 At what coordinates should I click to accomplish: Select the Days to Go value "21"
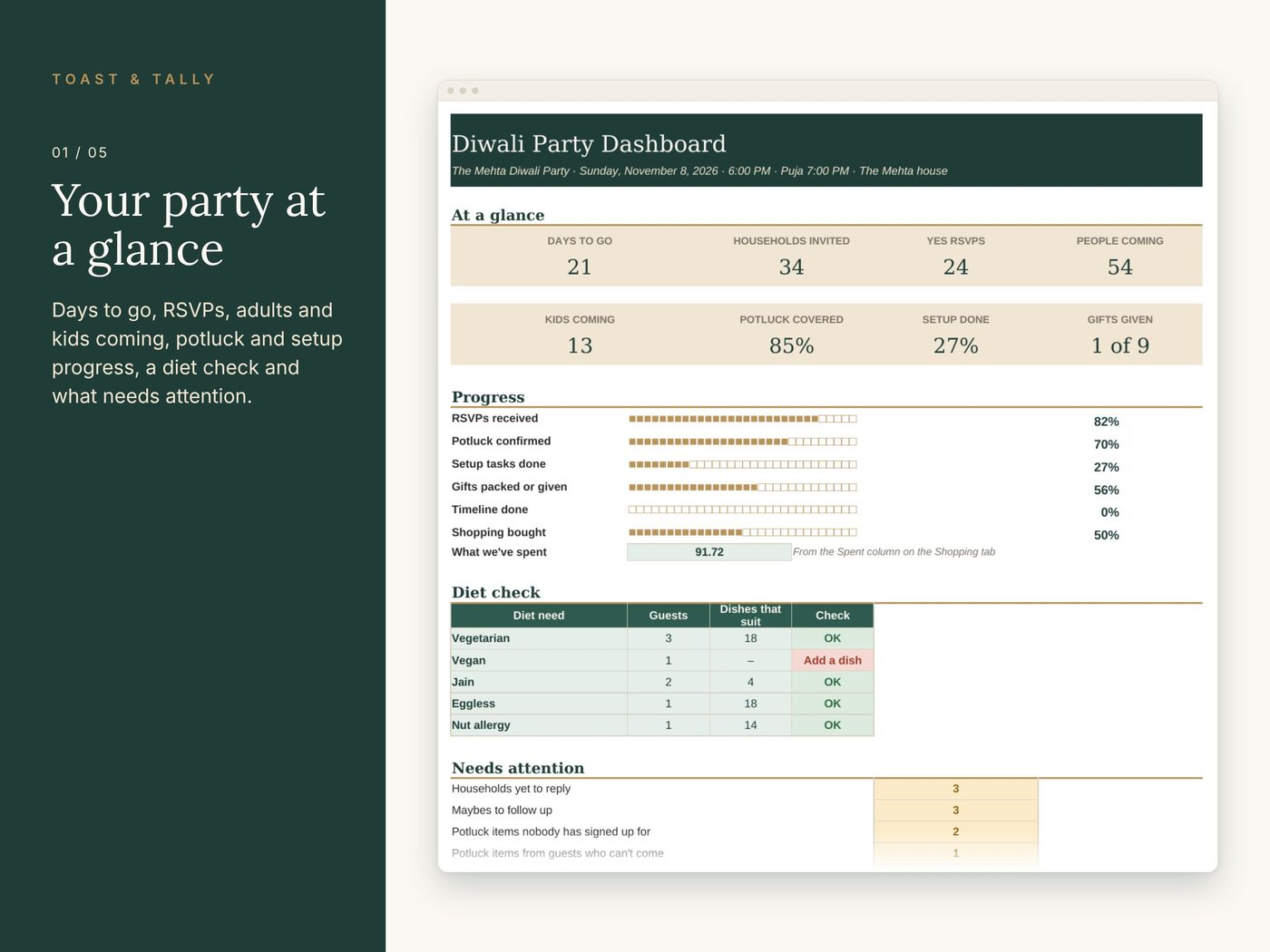[x=580, y=267]
